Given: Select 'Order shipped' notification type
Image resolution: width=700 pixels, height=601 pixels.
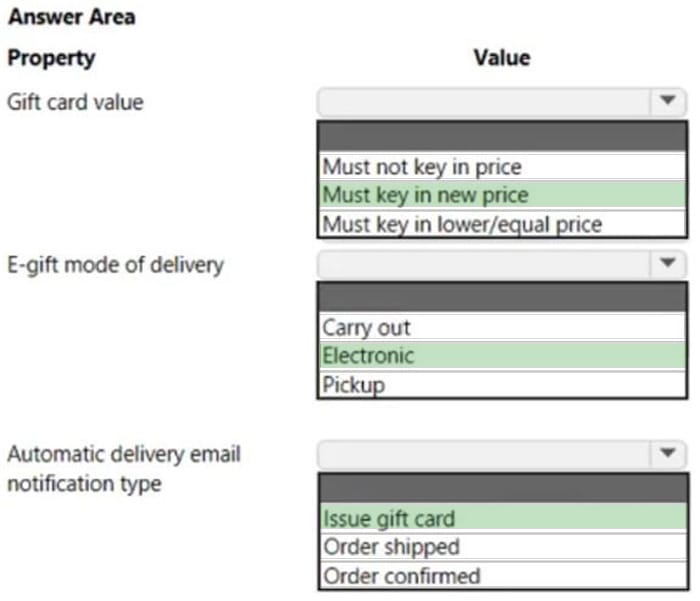Looking at the screenshot, I should point(503,547).
